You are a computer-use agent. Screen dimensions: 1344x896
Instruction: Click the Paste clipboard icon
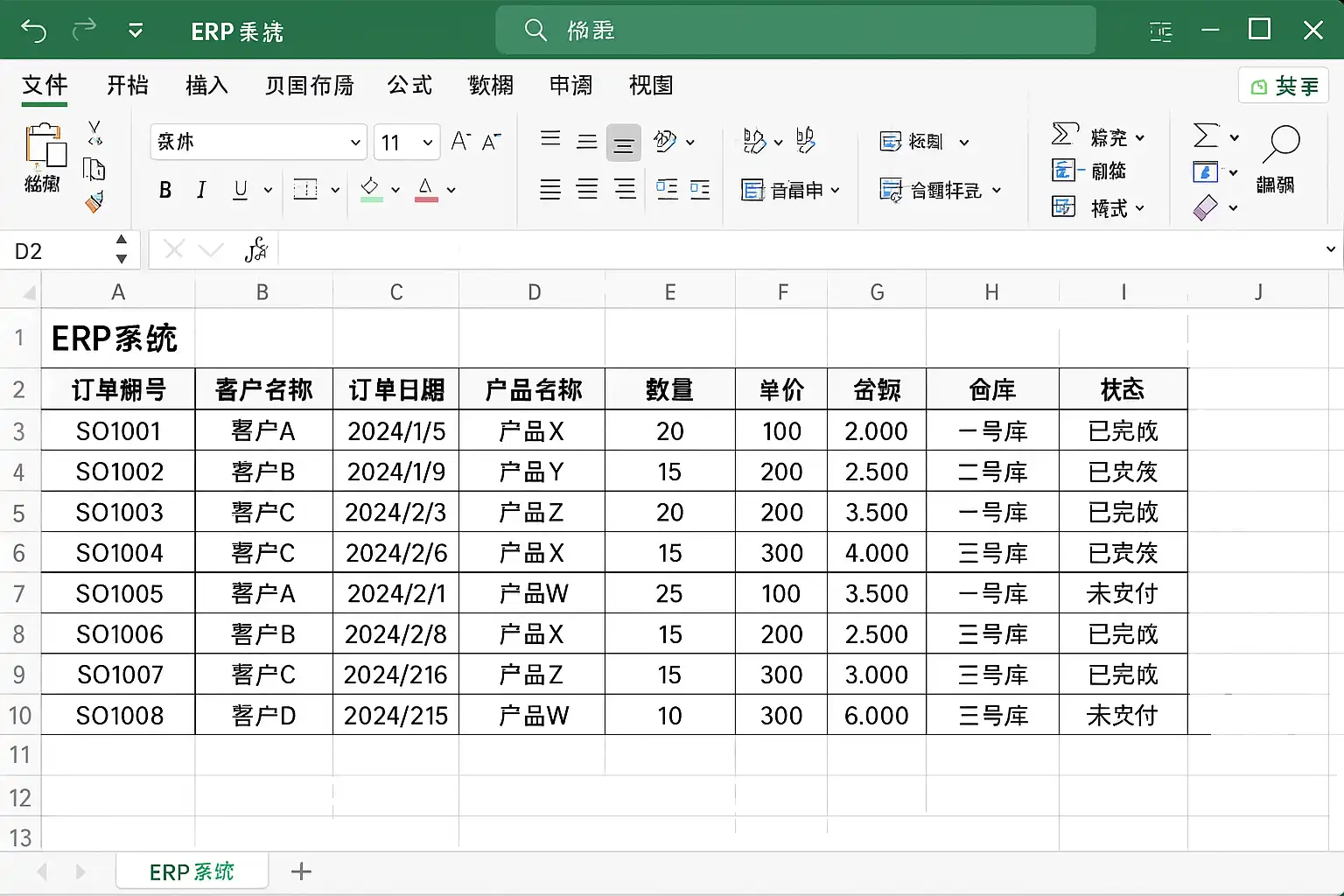[x=45, y=145]
